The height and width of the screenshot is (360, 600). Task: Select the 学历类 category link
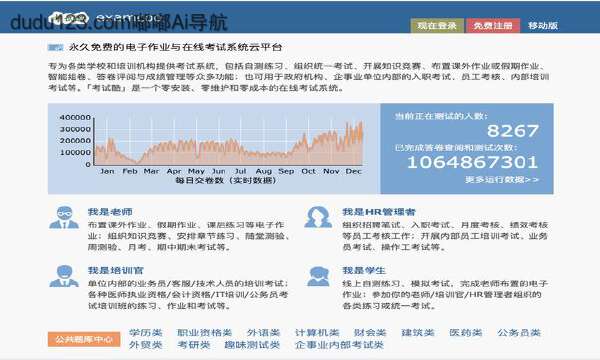(x=145, y=332)
